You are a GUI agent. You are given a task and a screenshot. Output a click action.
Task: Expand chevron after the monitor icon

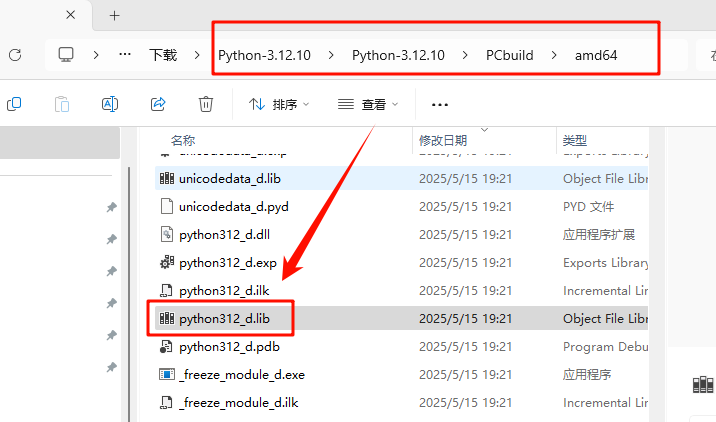[x=96, y=55]
